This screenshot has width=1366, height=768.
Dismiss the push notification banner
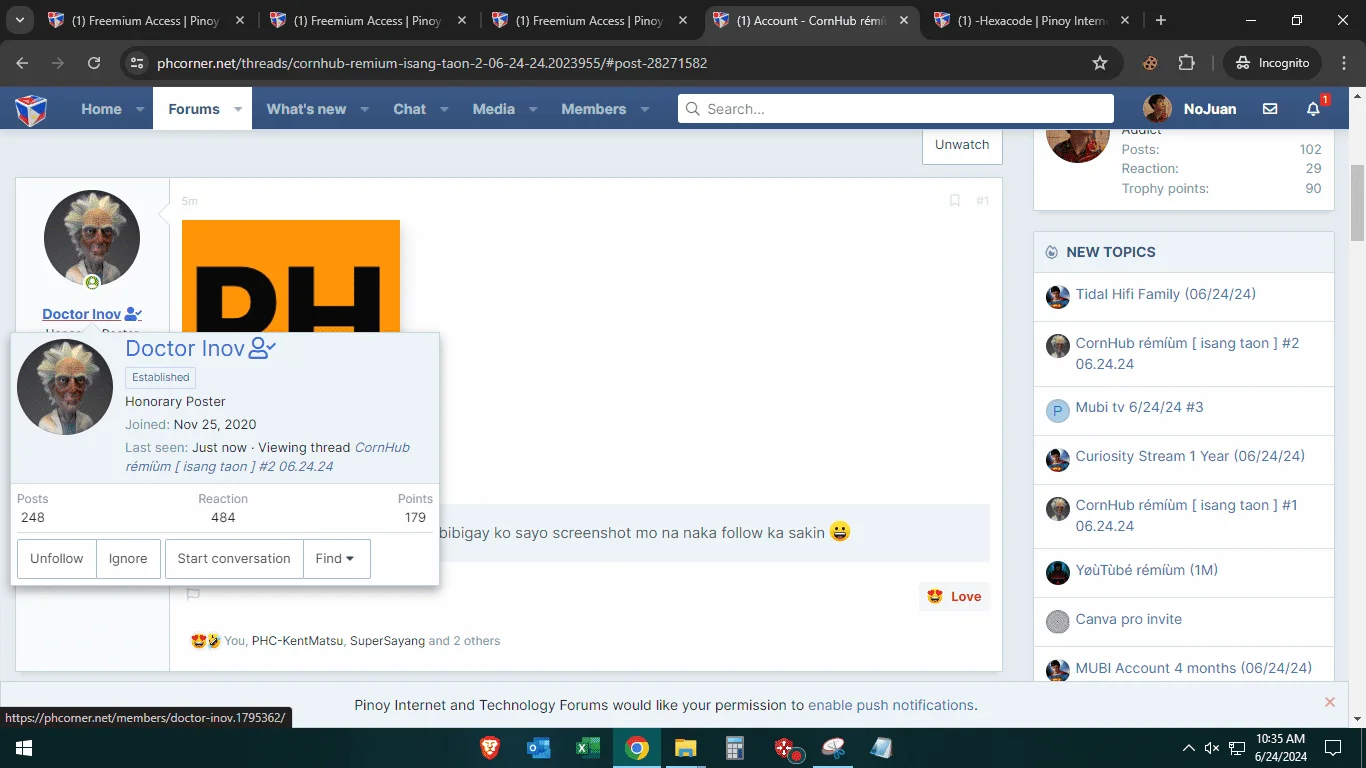[x=1330, y=702]
